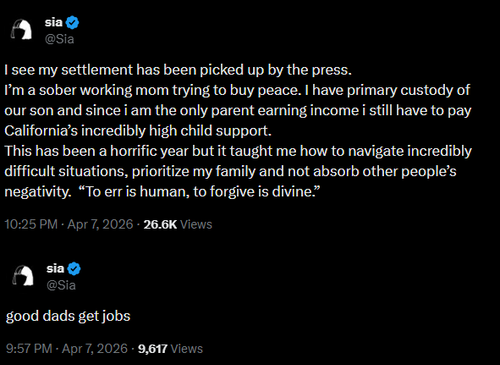The height and width of the screenshot is (365, 500).
Task: Click the text 'California's incredibly high child support'
Action: coord(138,131)
